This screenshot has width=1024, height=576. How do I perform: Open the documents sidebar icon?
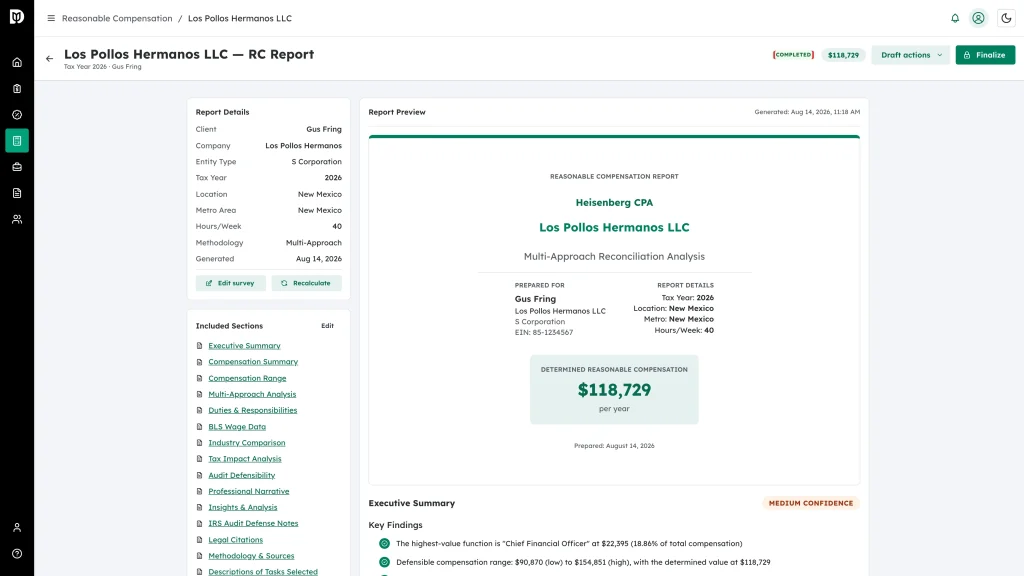click(17, 193)
